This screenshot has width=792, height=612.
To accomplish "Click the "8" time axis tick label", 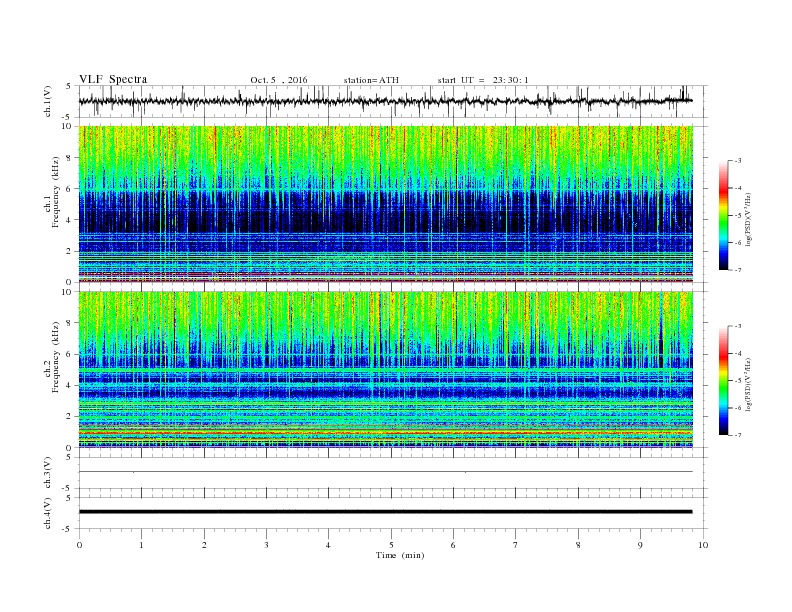I will (578, 545).
